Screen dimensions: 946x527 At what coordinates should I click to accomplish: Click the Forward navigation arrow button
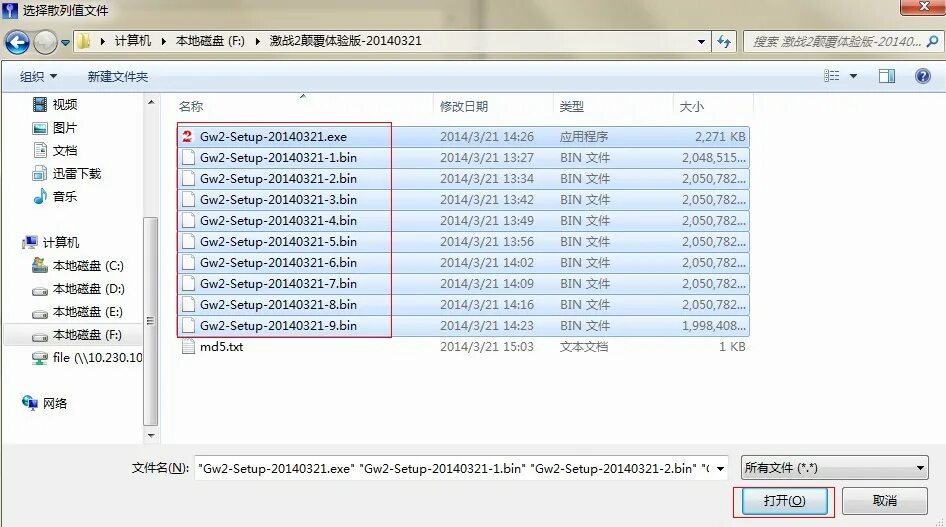[x=45, y=42]
